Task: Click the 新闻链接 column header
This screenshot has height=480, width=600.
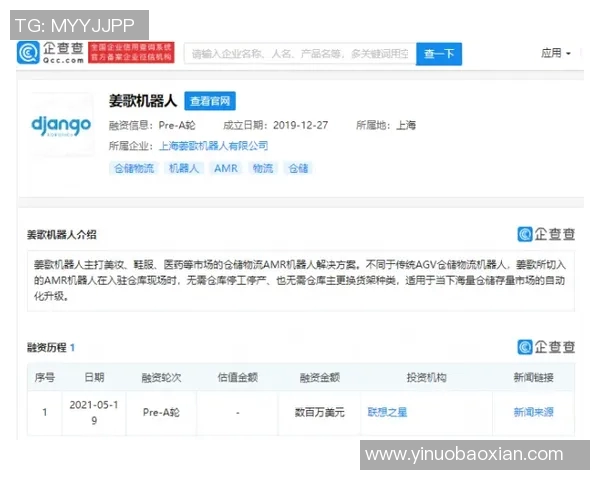Action: pos(533,378)
